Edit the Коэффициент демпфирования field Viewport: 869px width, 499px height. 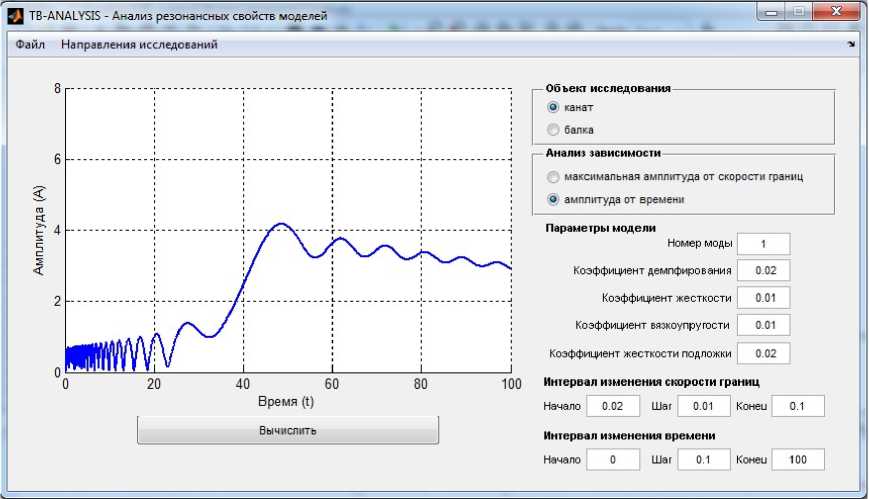(x=763, y=271)
